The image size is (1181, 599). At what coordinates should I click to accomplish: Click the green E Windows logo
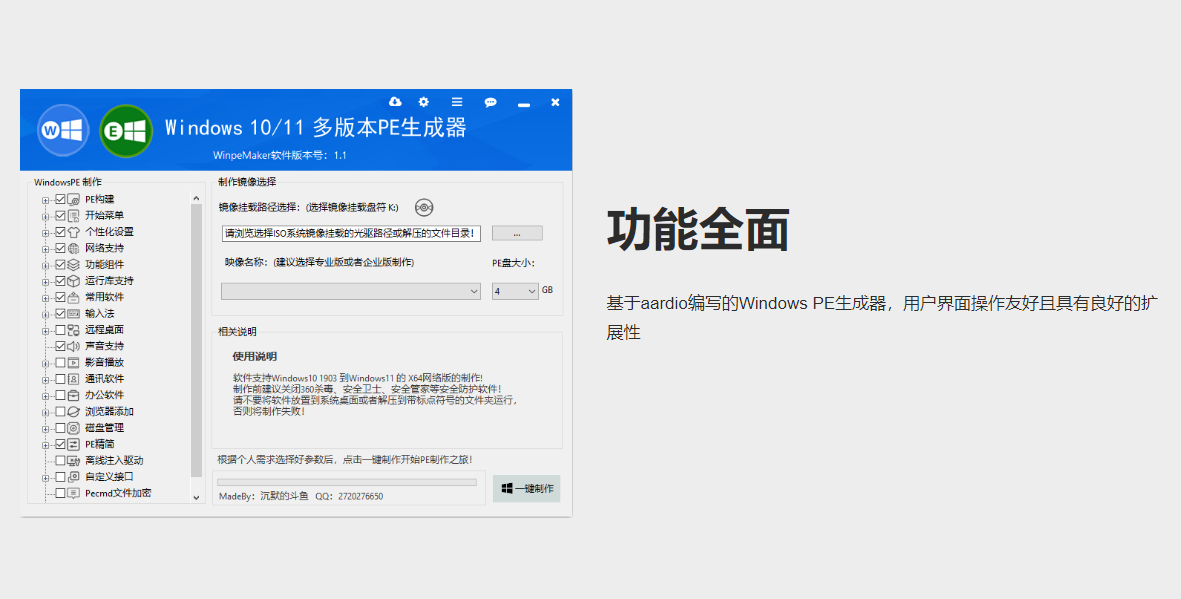click(x=126, y=131)
